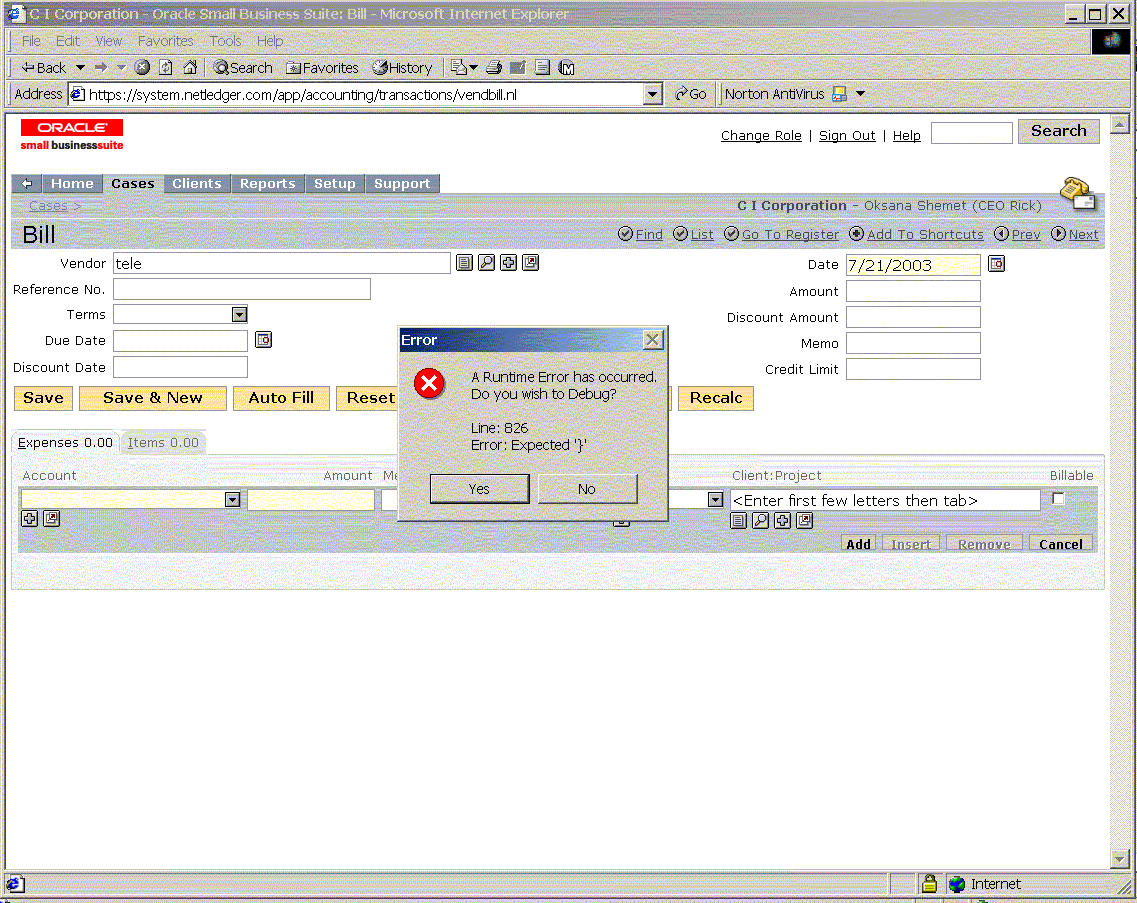Open the Due Date calendar picker
The width and height of the screenshot is (1137, 903).
(263, 339)
